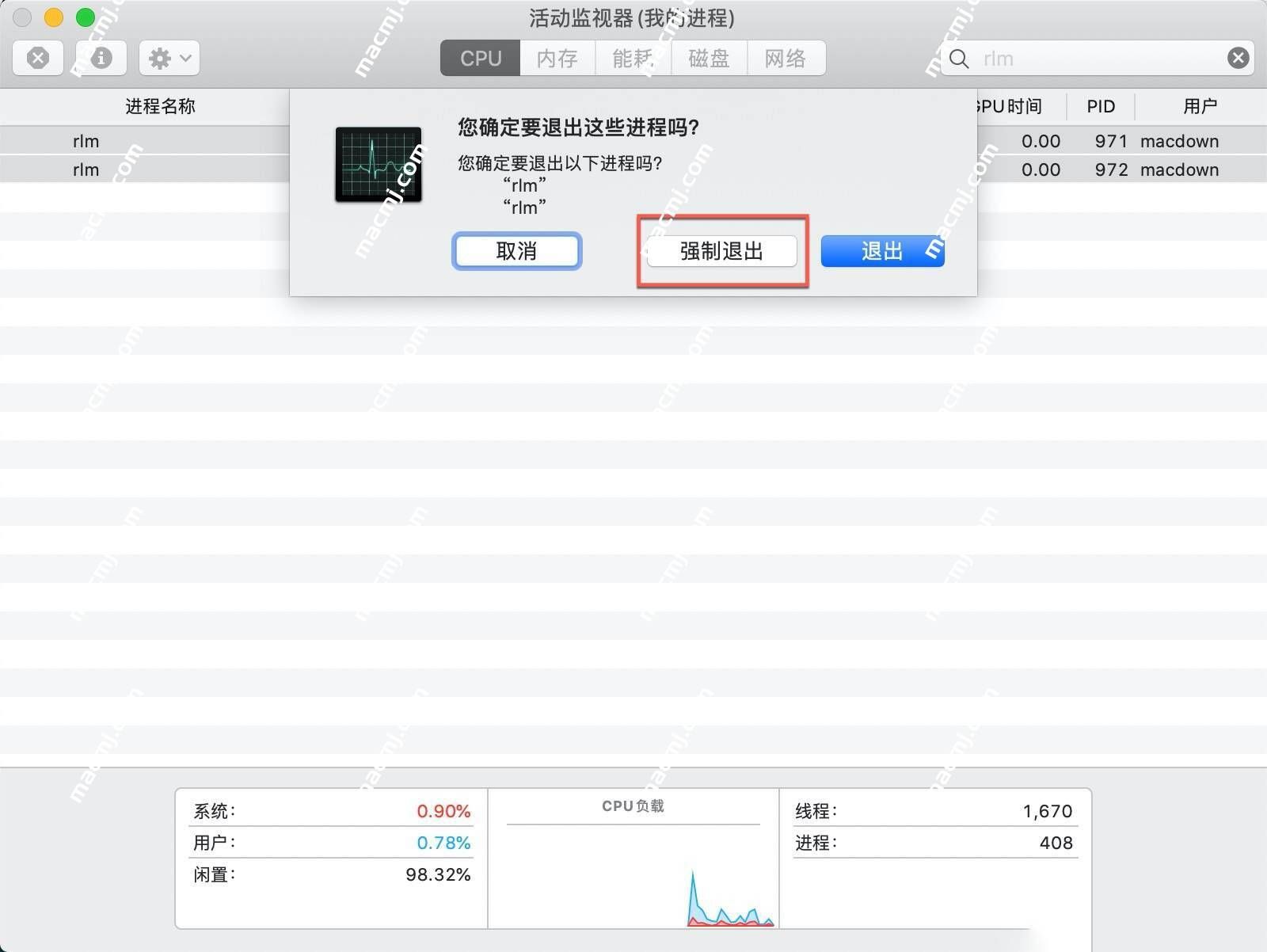The height and width of the screenshot is (952, 1267).
Task: Switch to the 内存 tab
Action: (557, 58)
